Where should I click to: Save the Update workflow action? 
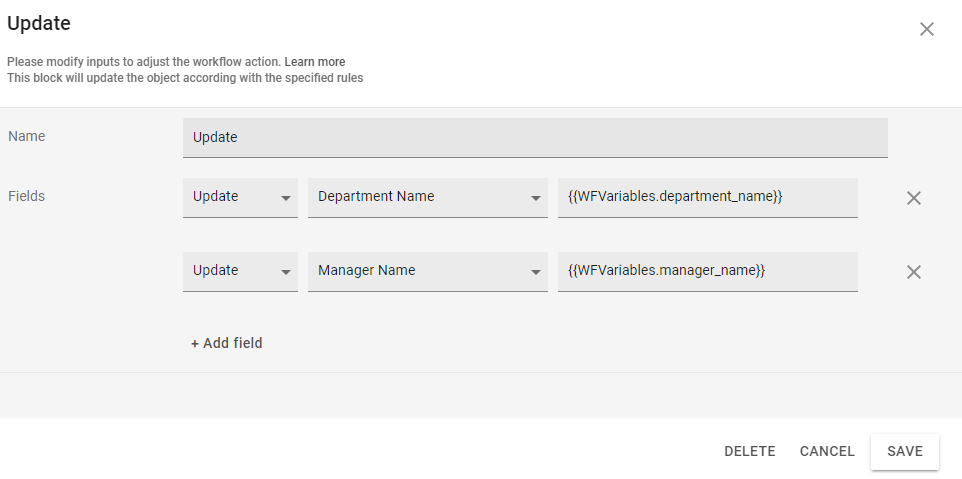click(904, 451)
